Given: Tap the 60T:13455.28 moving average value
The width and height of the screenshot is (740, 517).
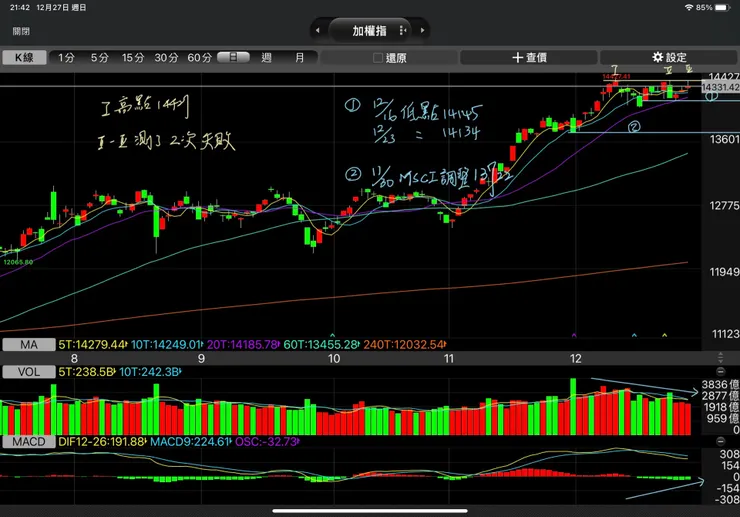Looking at the screenshot, I should (x=321, y=345).
